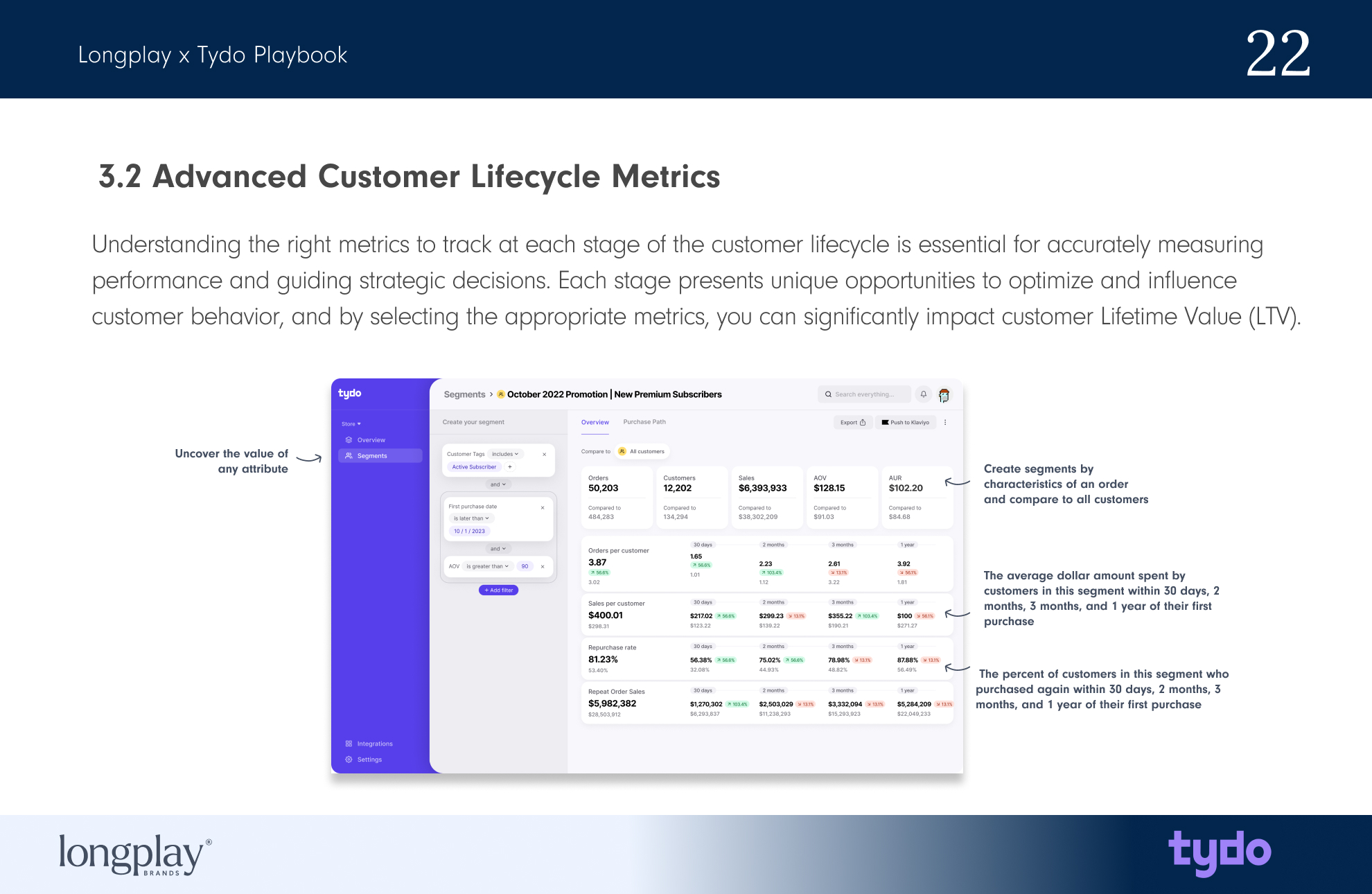Click the tydo logo in the purple sidebar
Viewport: 1372px width, 894px height.
349,394
